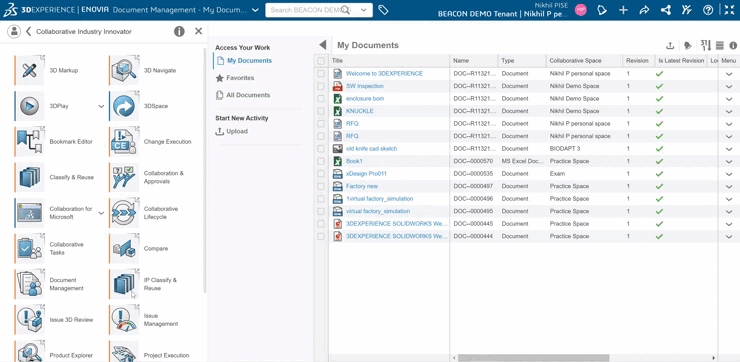Open the Issue Management app
The image size is (740, 362).
(x=124, y=320)
